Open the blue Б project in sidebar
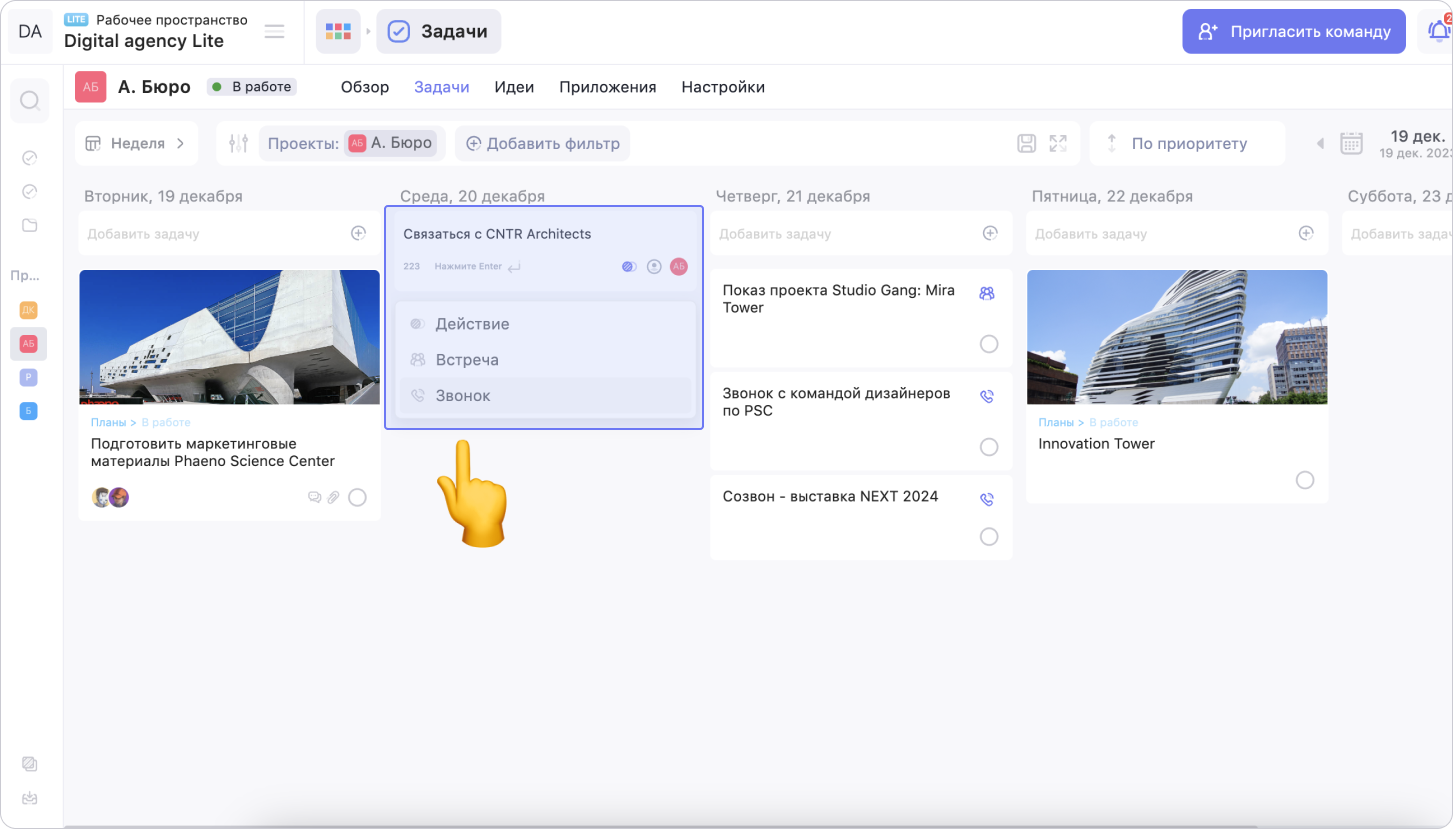The image size is (1453, 829). point(30,411)
